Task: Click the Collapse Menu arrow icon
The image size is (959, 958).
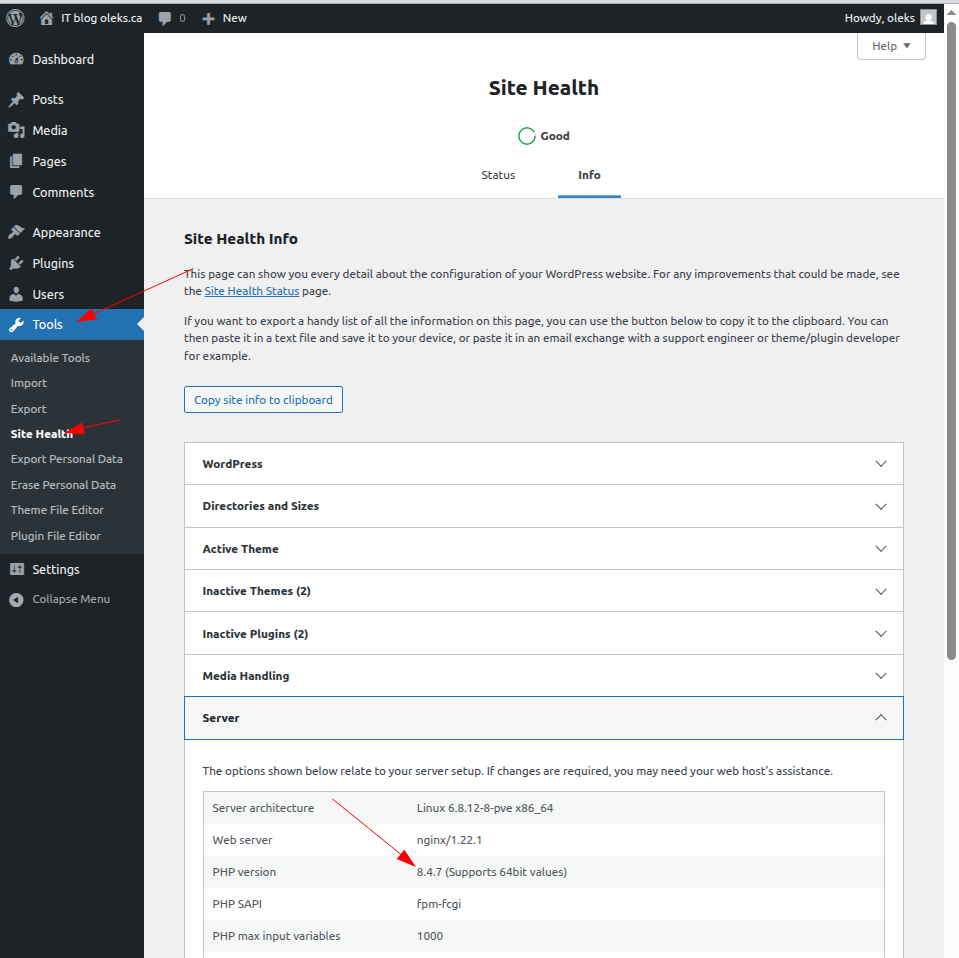Action: 17,600
